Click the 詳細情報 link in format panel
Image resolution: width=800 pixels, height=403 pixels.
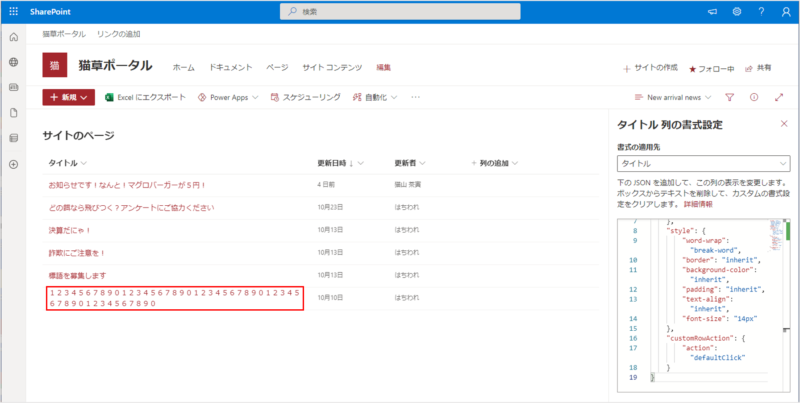tap(697, 204)
